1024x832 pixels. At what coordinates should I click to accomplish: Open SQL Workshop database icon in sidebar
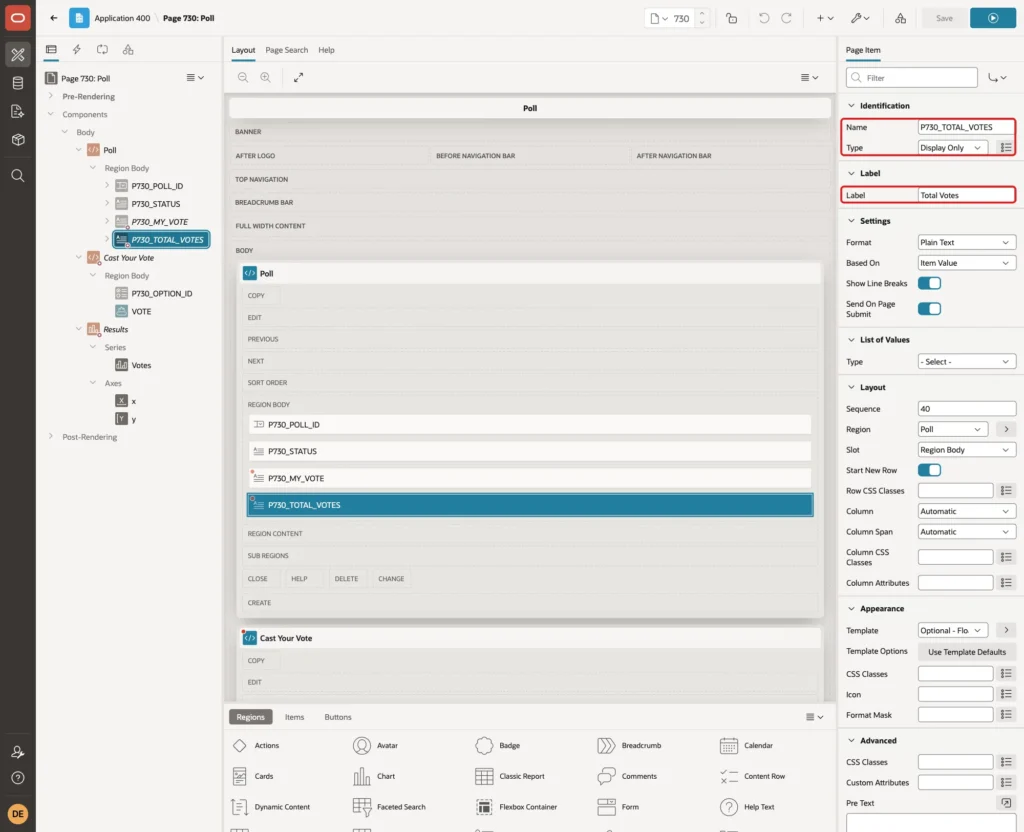point(18,83)
